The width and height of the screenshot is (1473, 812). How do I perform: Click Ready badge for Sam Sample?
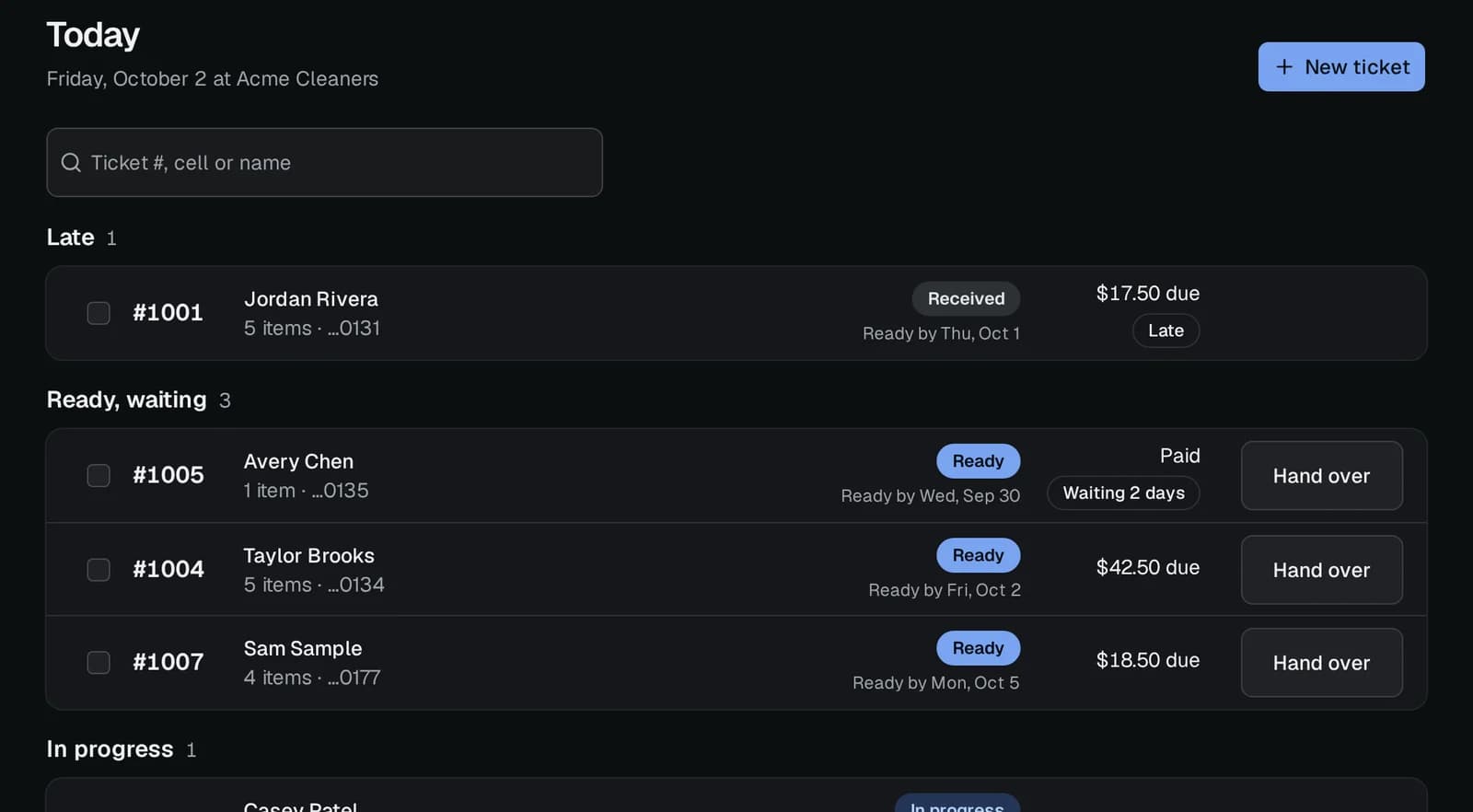(978, 648)
